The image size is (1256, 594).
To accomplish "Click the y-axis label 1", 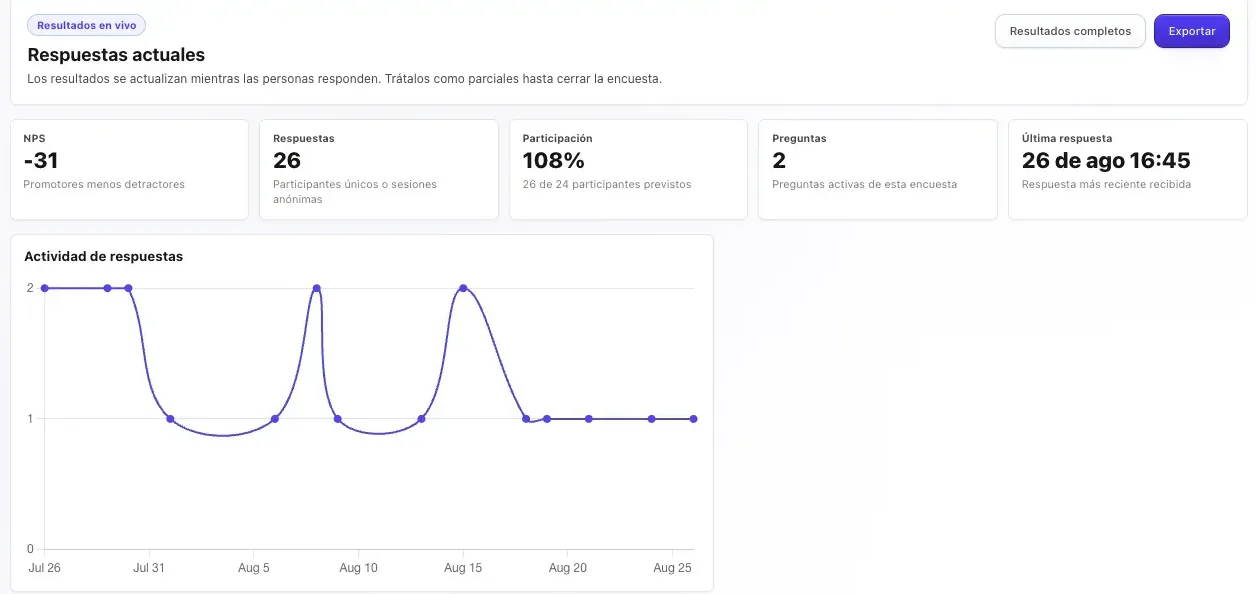I will [30, 419].
